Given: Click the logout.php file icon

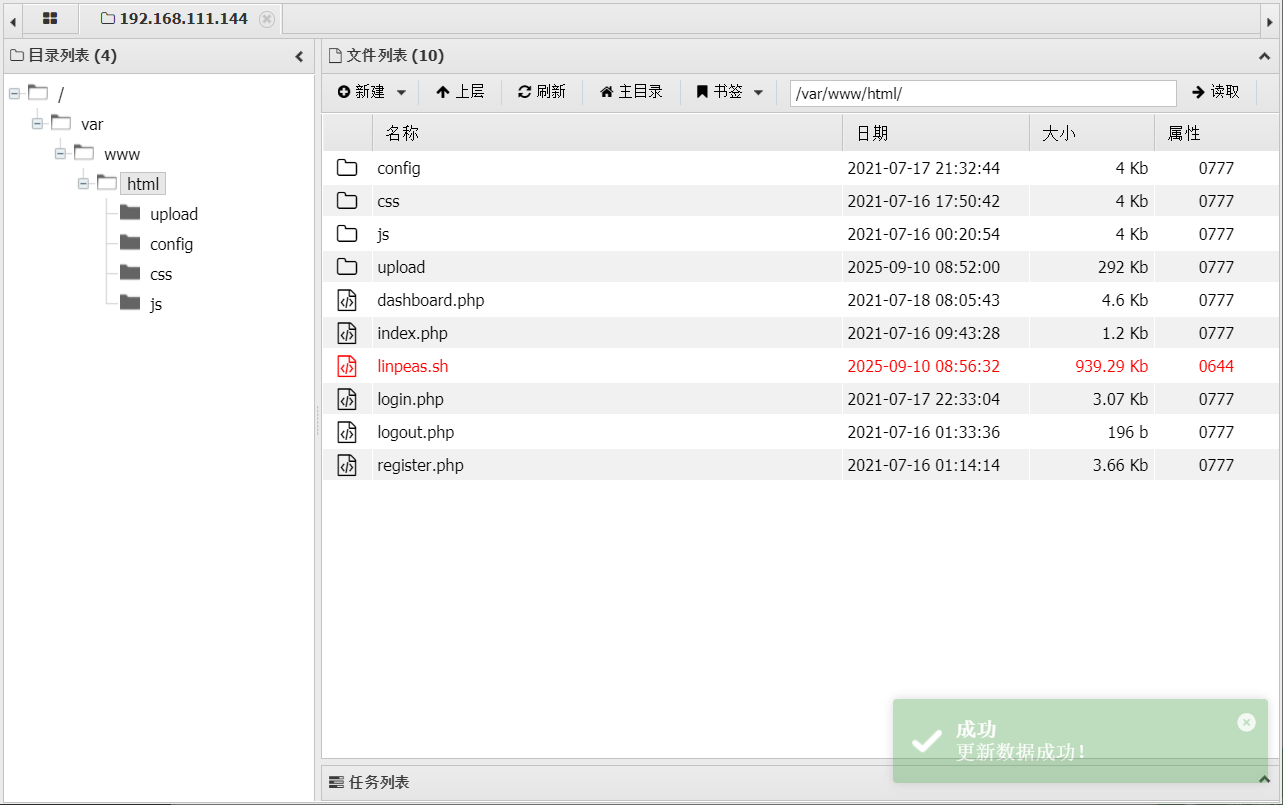Looking at the screenshot, I should [x=347, y=432].
